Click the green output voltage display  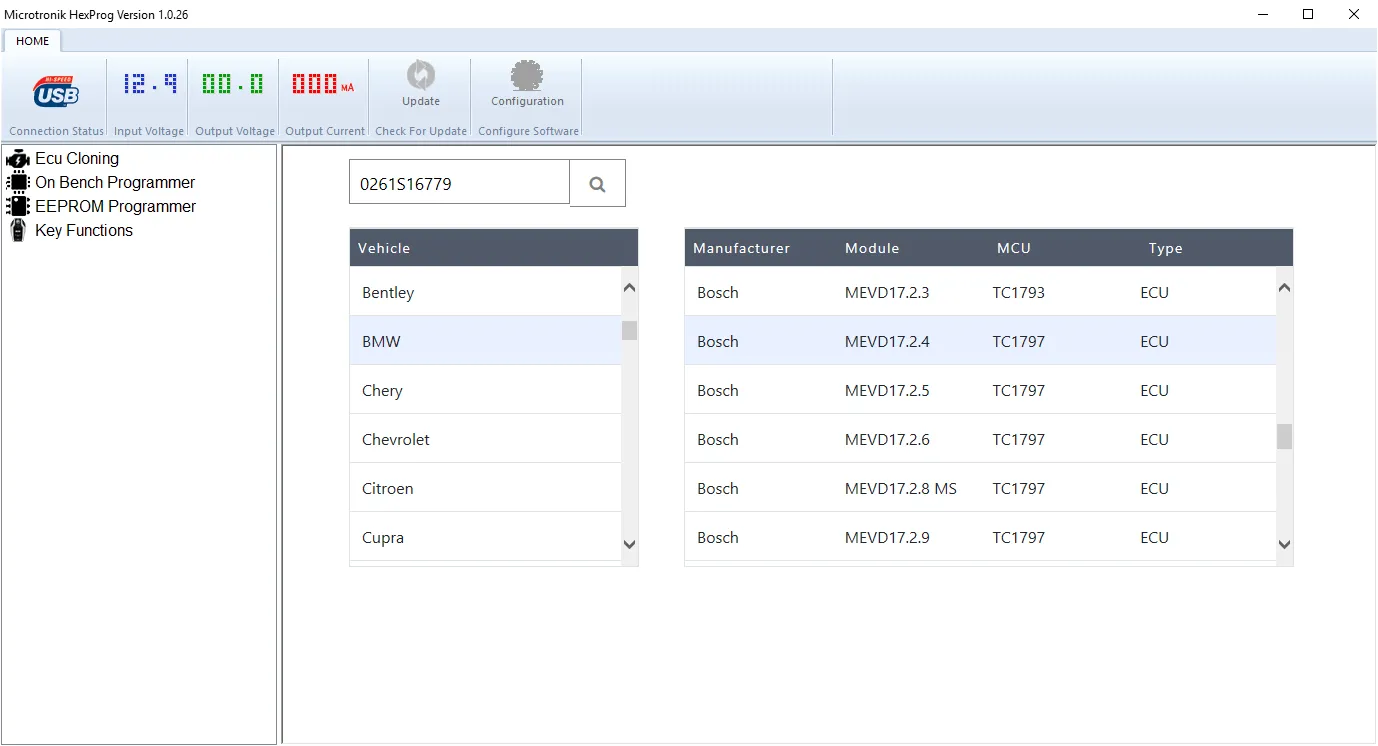point(233,84)
